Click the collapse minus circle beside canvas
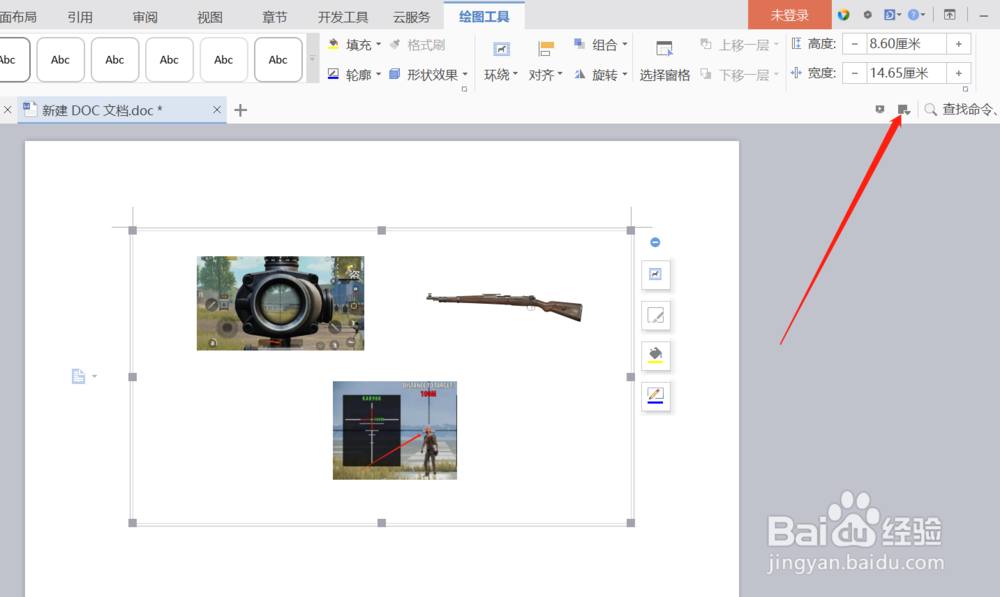1000x597 pixels. point(655,242)
